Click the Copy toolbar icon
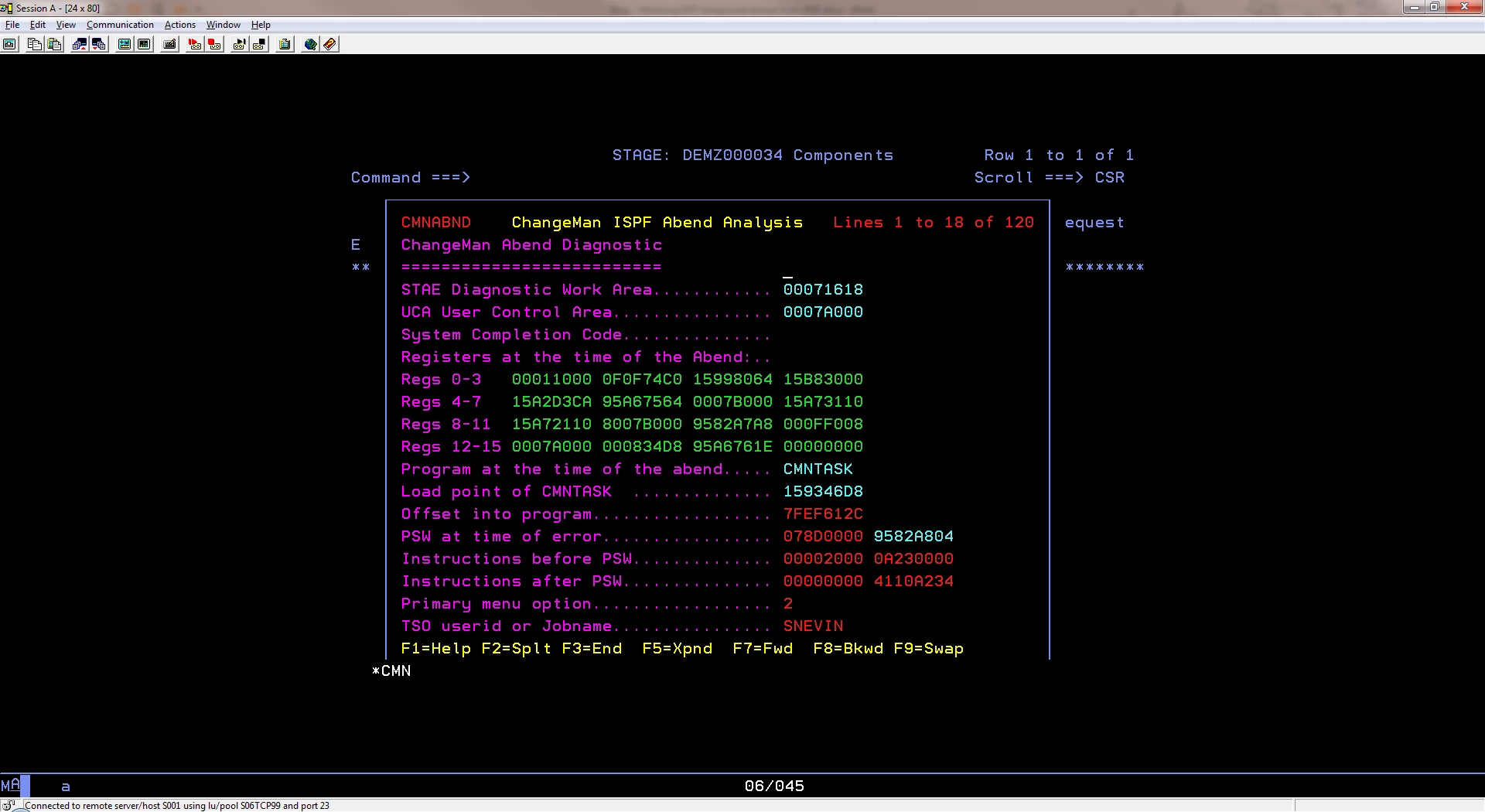The width and height of the screenshot is (1485, 812). pos(34,44)
